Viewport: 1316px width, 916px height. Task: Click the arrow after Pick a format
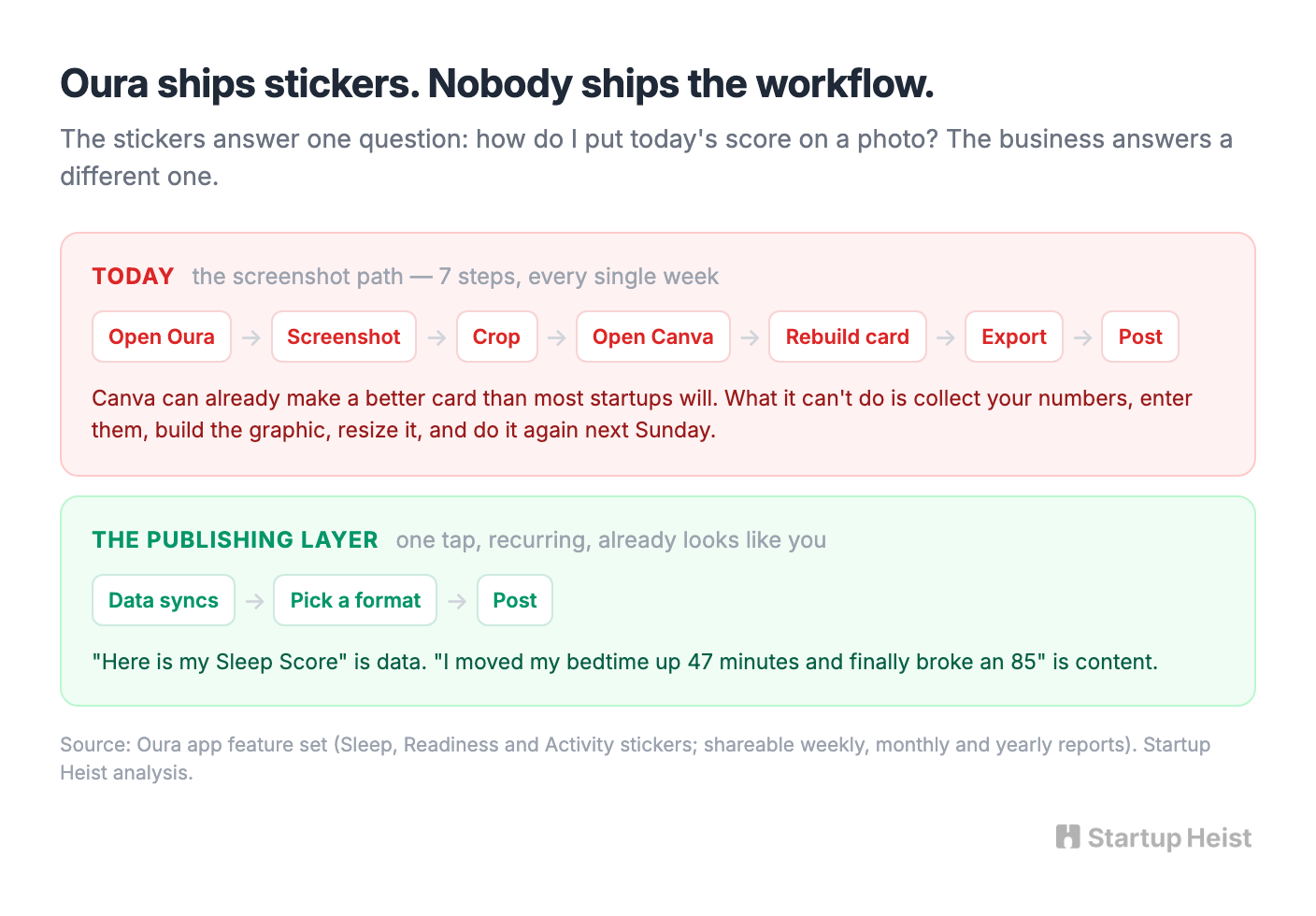point(457,601)
